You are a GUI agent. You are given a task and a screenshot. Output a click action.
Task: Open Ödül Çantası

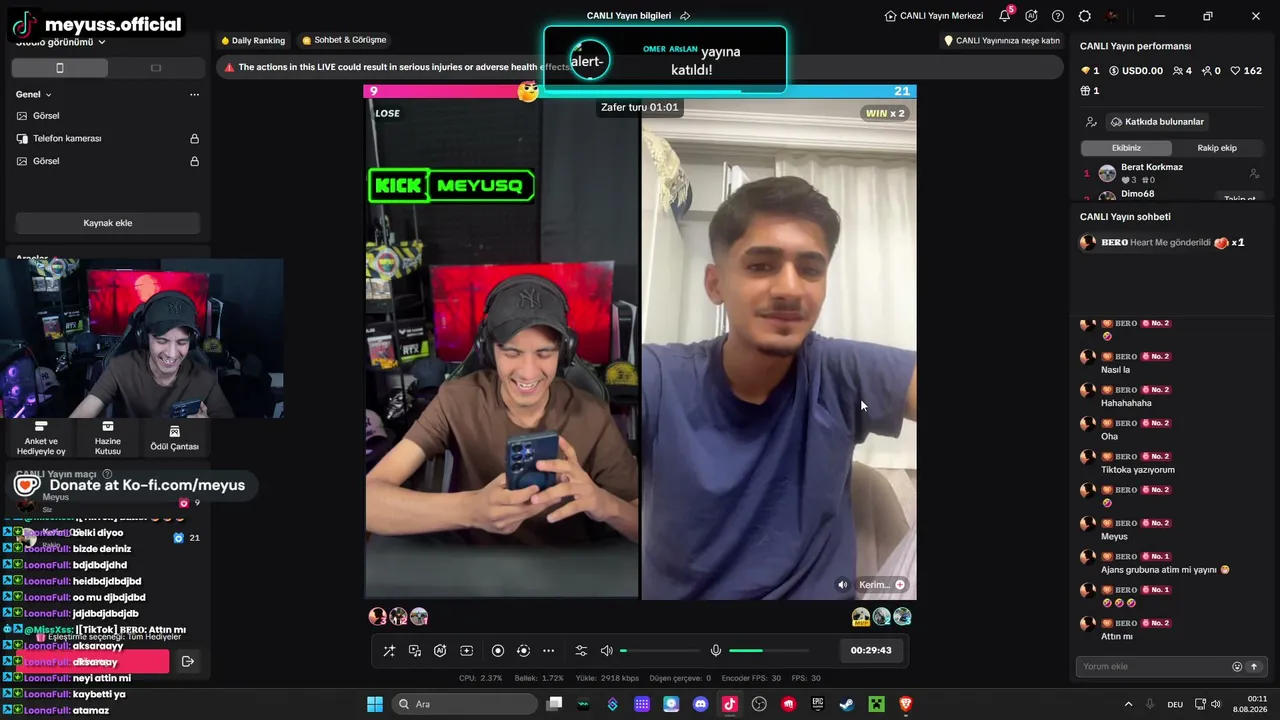pos(174,438)
